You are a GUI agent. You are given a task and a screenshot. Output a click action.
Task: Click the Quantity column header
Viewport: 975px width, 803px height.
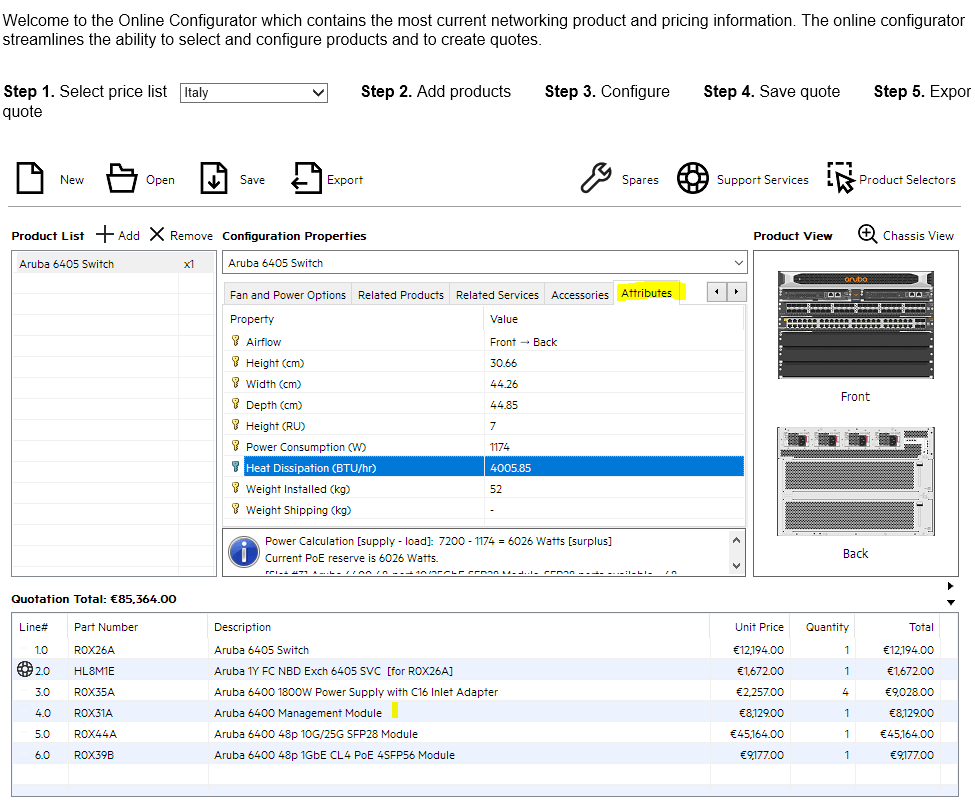(x=828, y=627)
